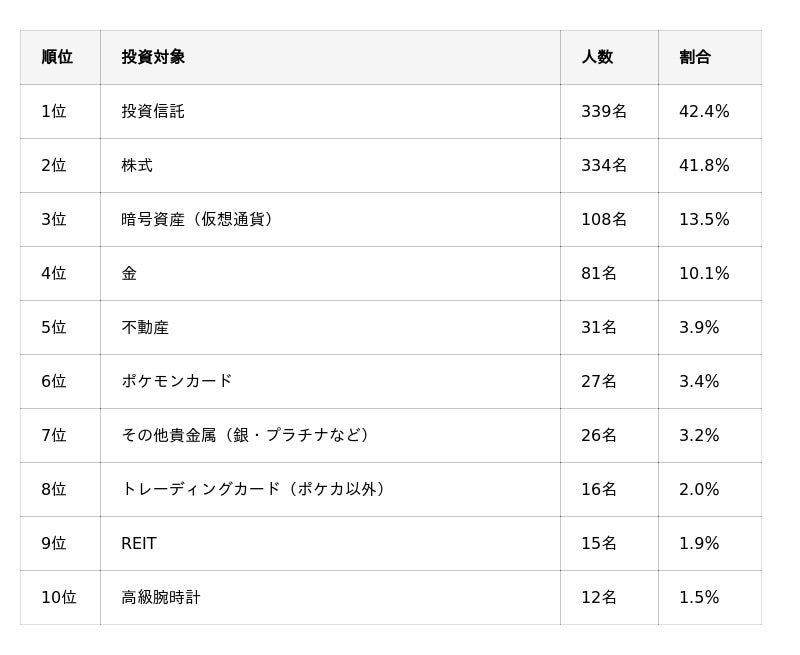Click the 339名 count cell

pos(604,111)
